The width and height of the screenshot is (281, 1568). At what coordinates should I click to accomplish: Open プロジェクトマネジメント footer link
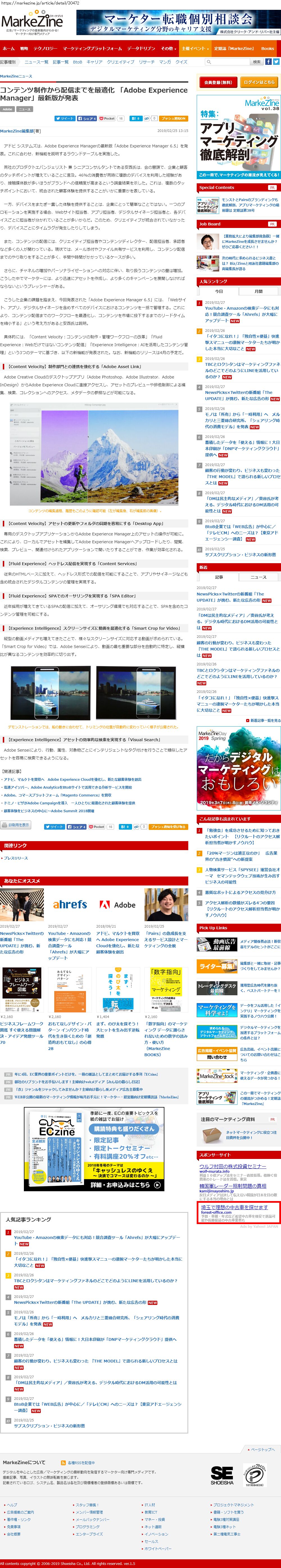(233, 1505)
